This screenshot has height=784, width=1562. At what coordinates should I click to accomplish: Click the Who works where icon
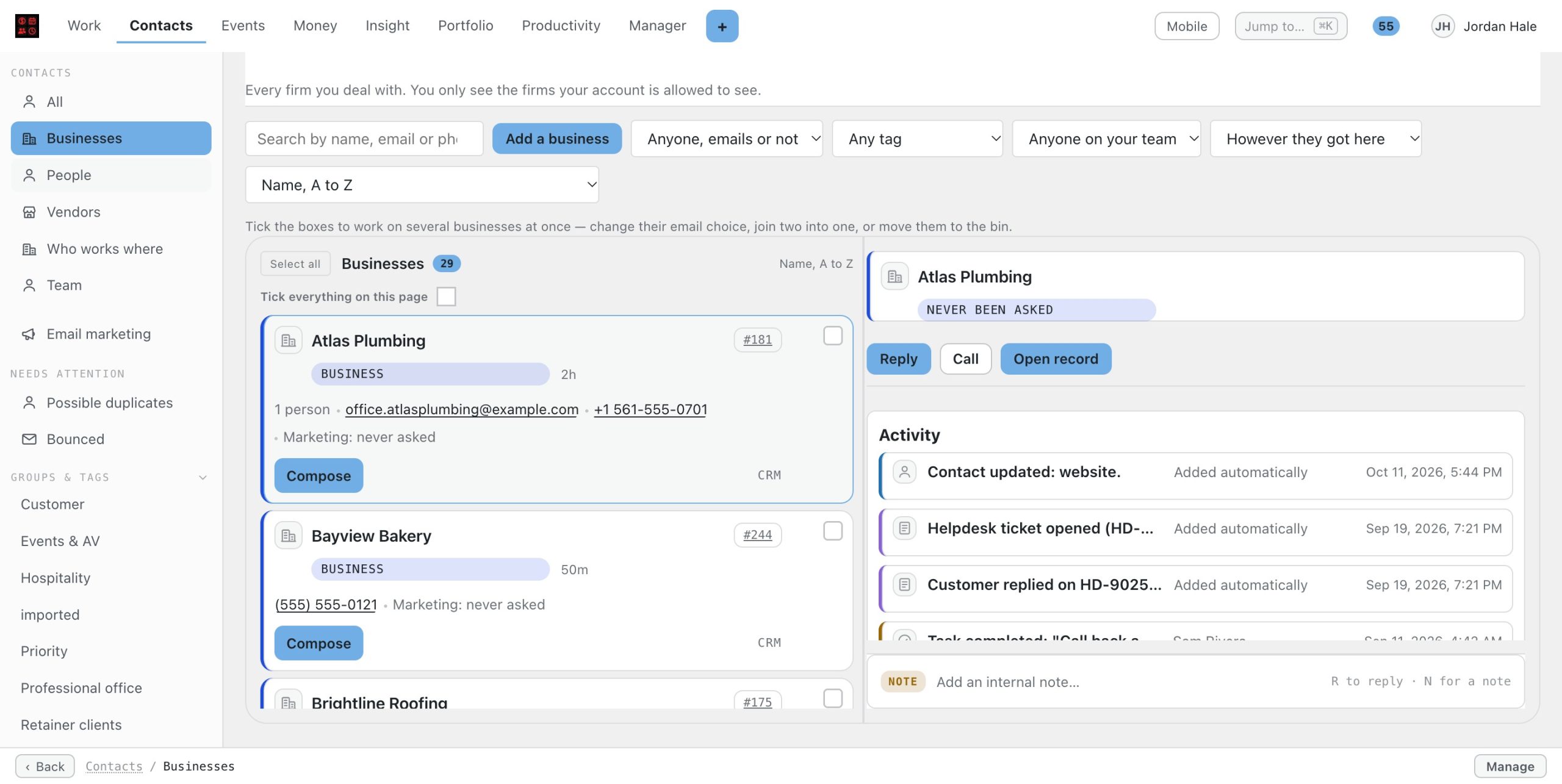(29, 249)
